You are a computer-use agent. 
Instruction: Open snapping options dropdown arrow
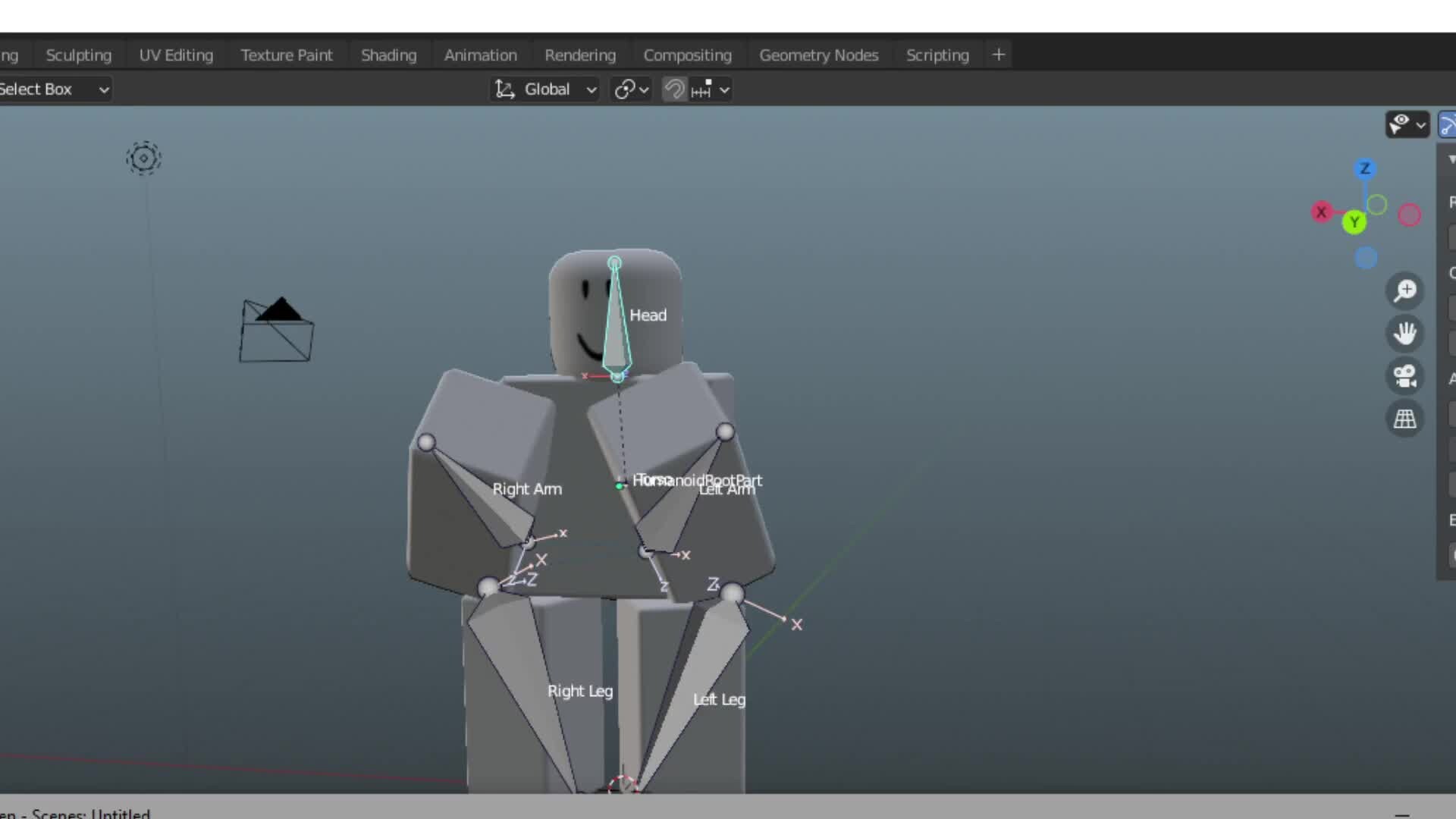[x=724, y=89]
